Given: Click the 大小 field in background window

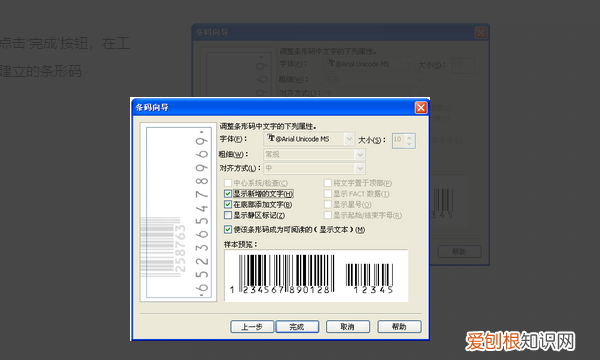Looking at the screenshot, I should pos(463,65).
